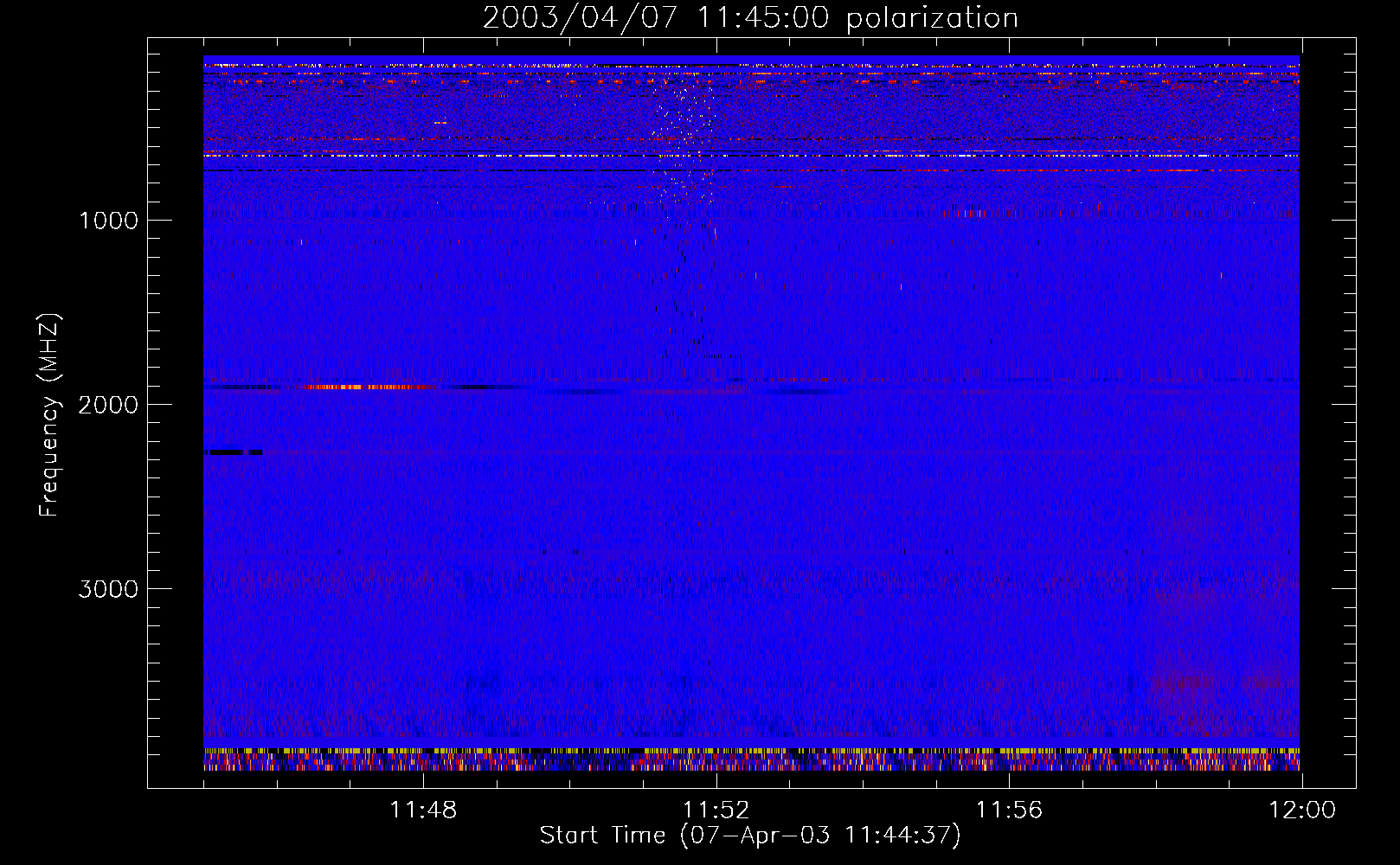Click the 12:00 time tick label
The image size is (1400, 865).
click(x=1301, y=810)
